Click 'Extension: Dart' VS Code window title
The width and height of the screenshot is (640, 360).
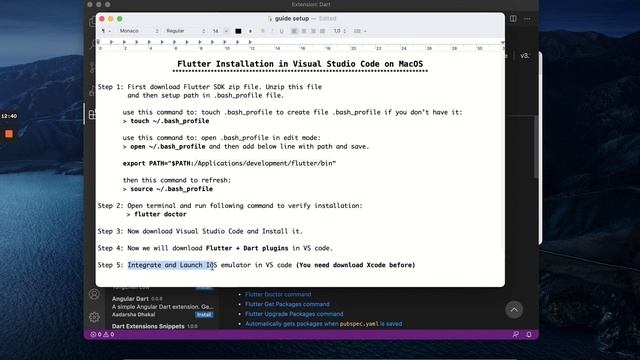311,4
